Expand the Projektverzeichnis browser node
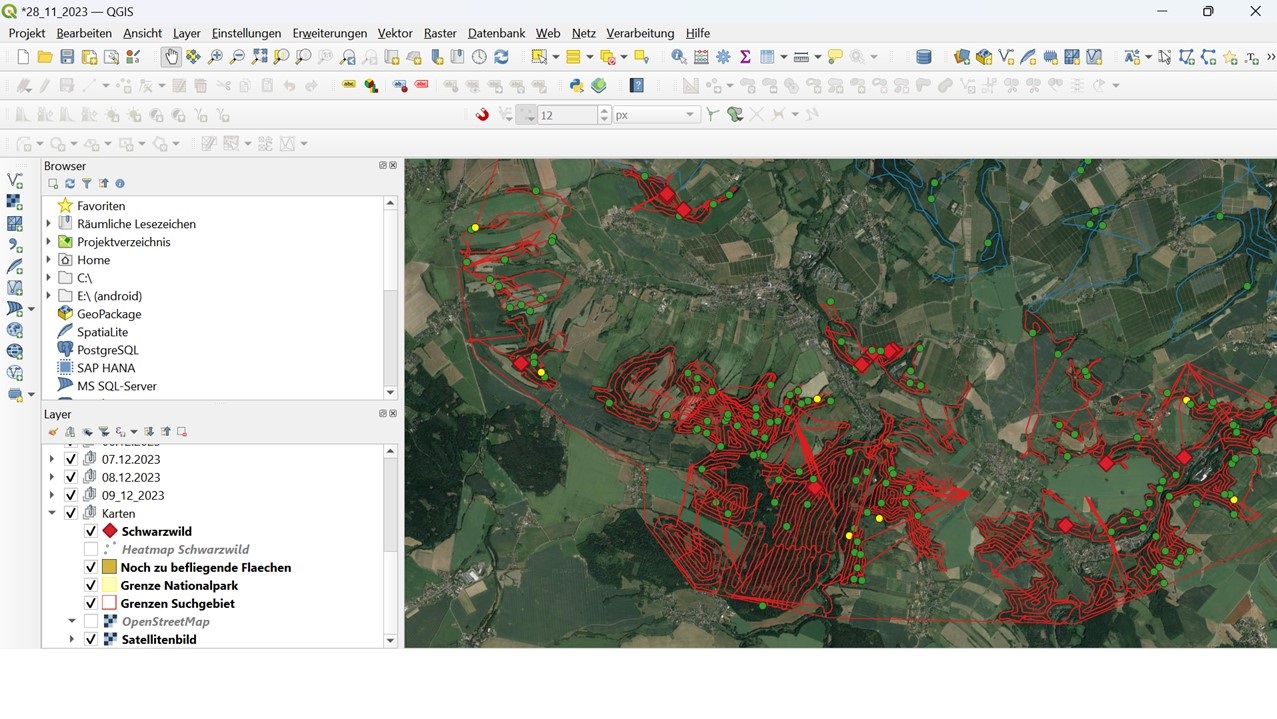 (x=49, y=242)
